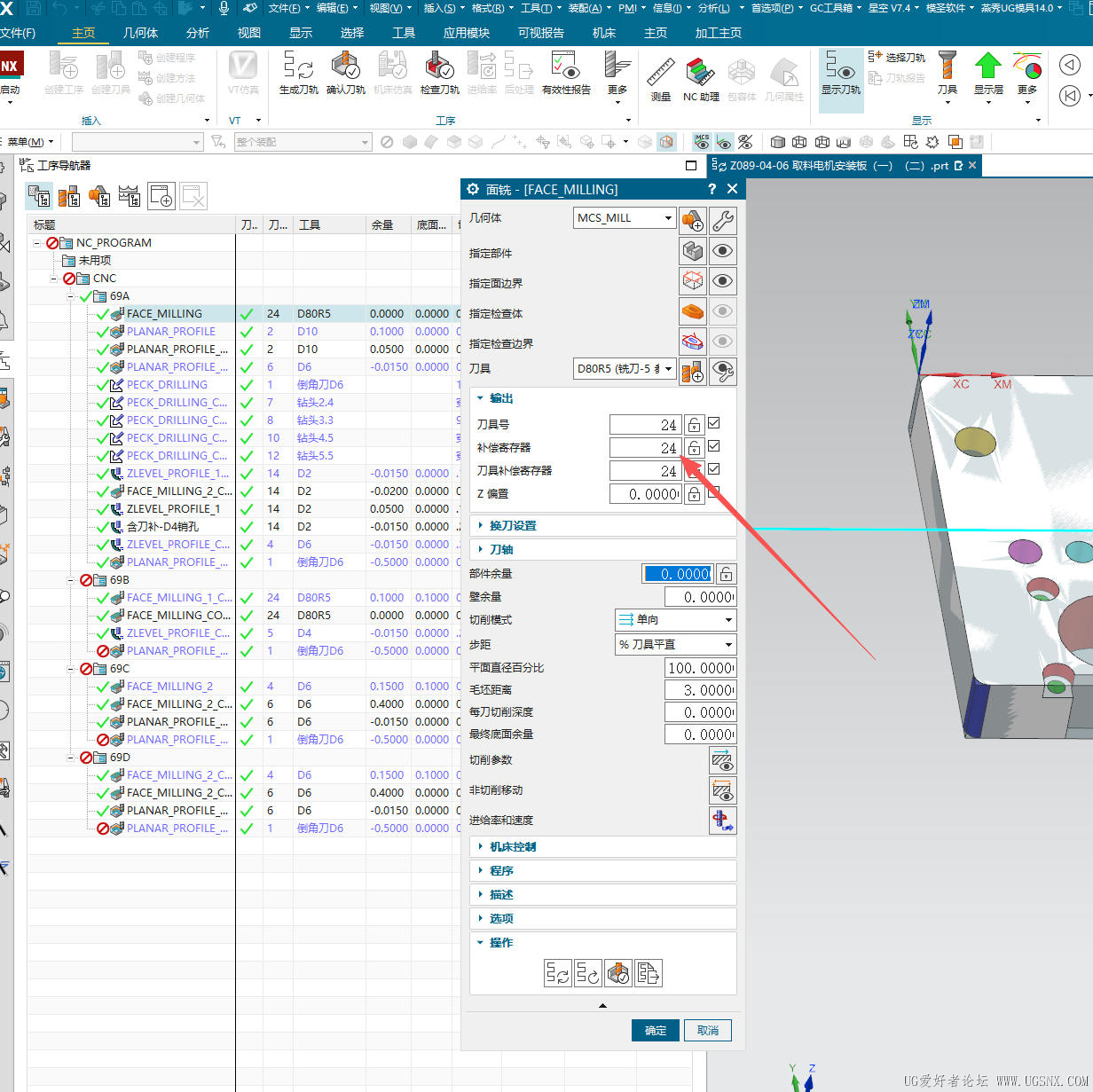Click the 指定面边界 select icon
1093x1092 pixels.
point(693,282)
